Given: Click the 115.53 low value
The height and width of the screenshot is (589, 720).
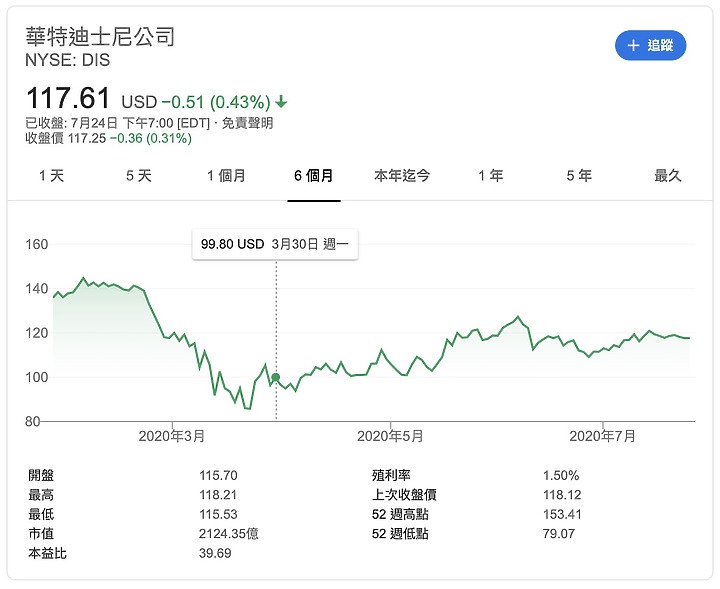Looking at the screenshot, I should pos(218,514).
